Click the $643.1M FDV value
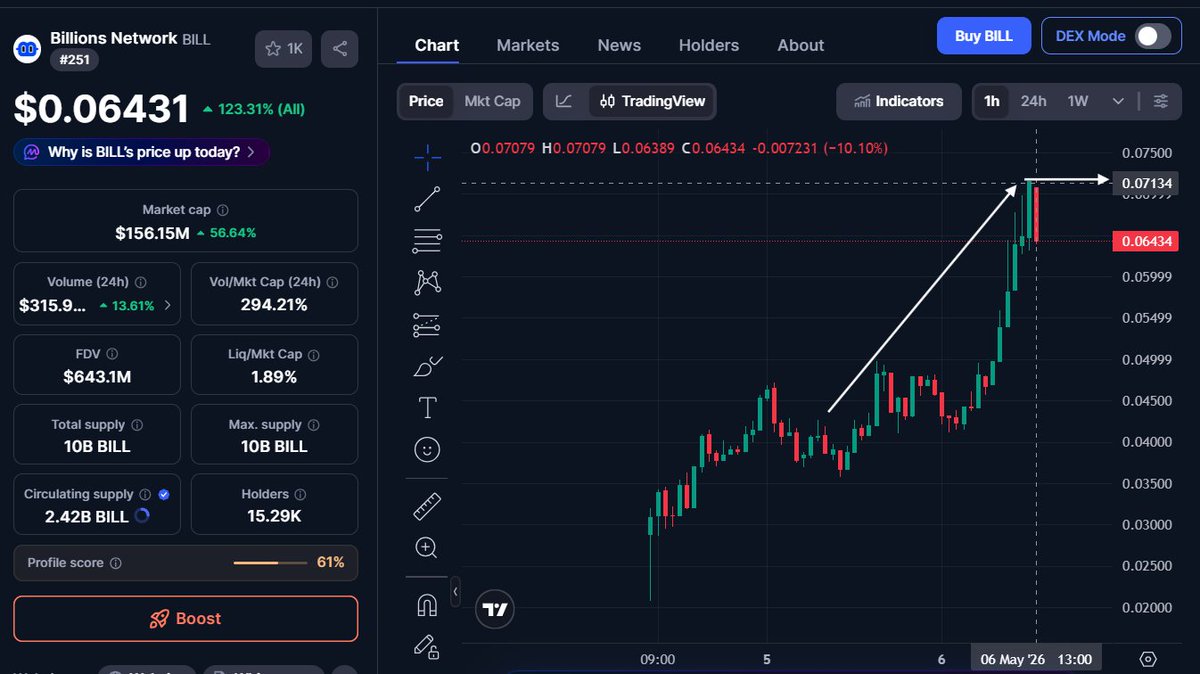The width and height of the screenshot is (1200, 674). click(x=97, y=377)
